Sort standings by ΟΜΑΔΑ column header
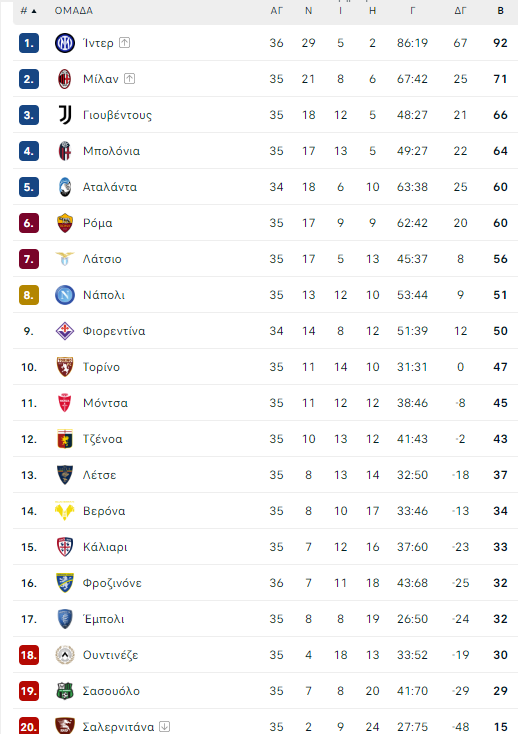The height and width of the screenshot is (734, 518). click(73, 10)
